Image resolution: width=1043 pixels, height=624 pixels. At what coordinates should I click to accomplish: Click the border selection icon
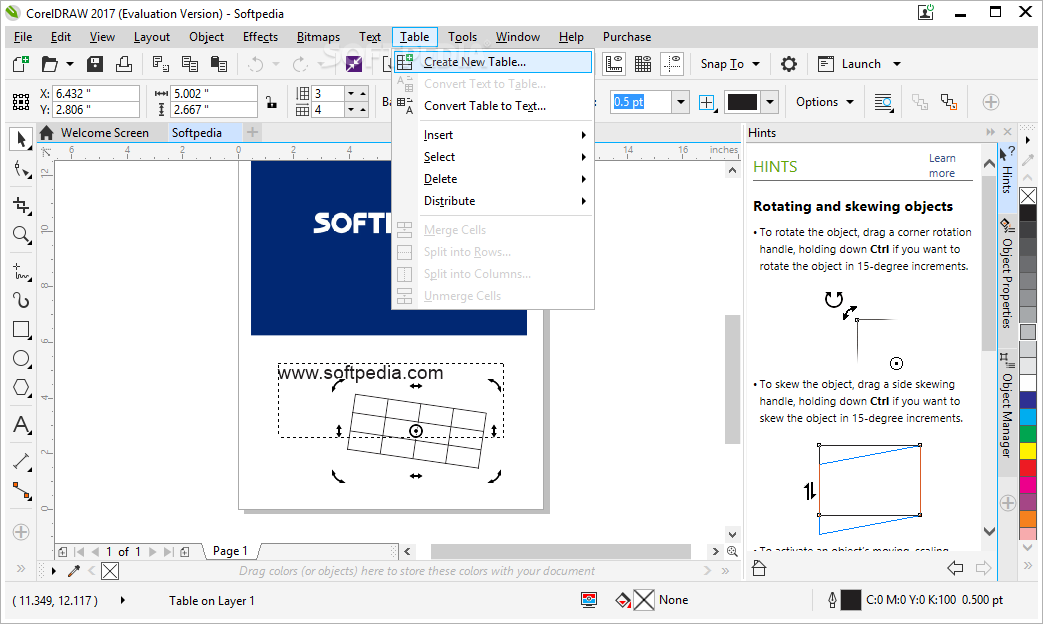pyautogui.click(x=707, y=102)
